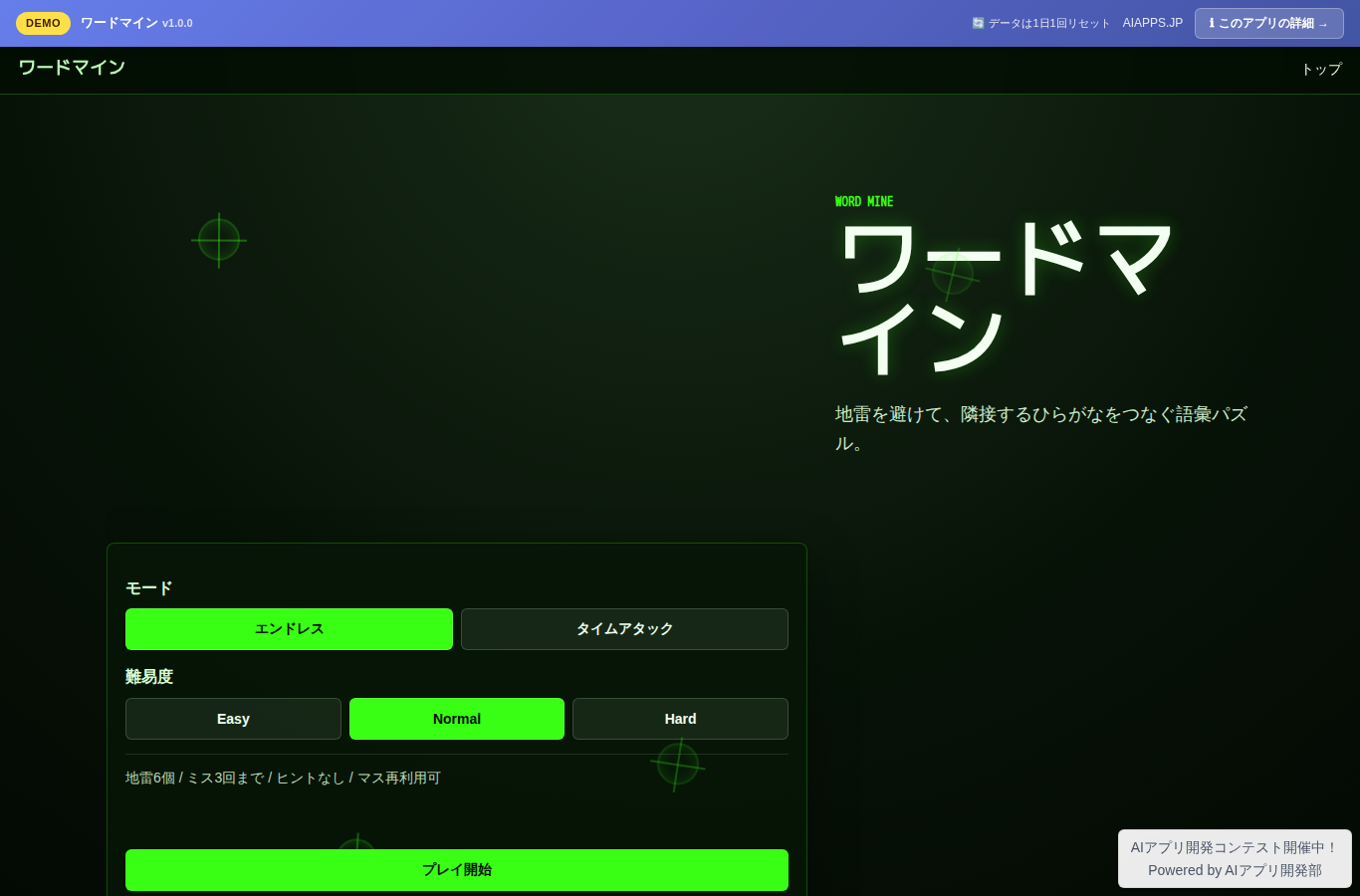Choose Normal difficulty

[x=457, y=719]
